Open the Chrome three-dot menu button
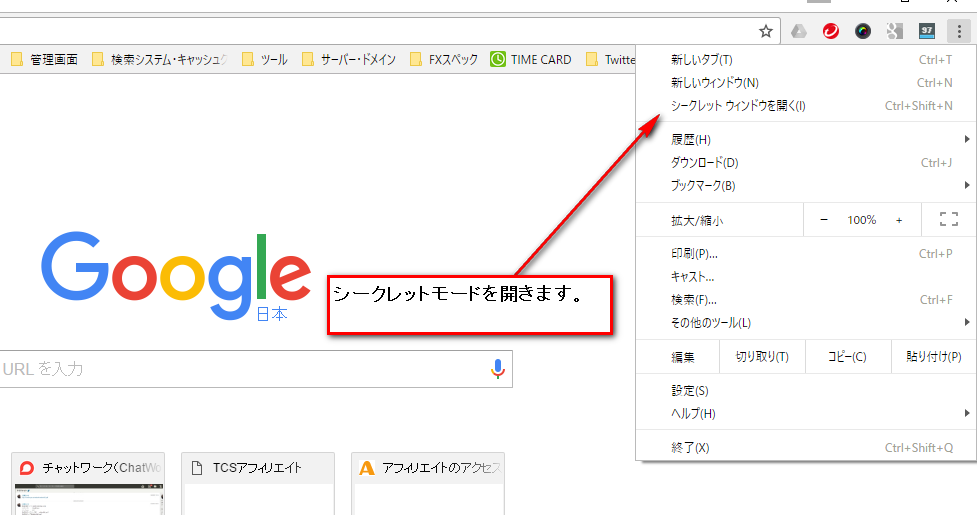This screenshot has width=977, height=515. coord(960,31)
